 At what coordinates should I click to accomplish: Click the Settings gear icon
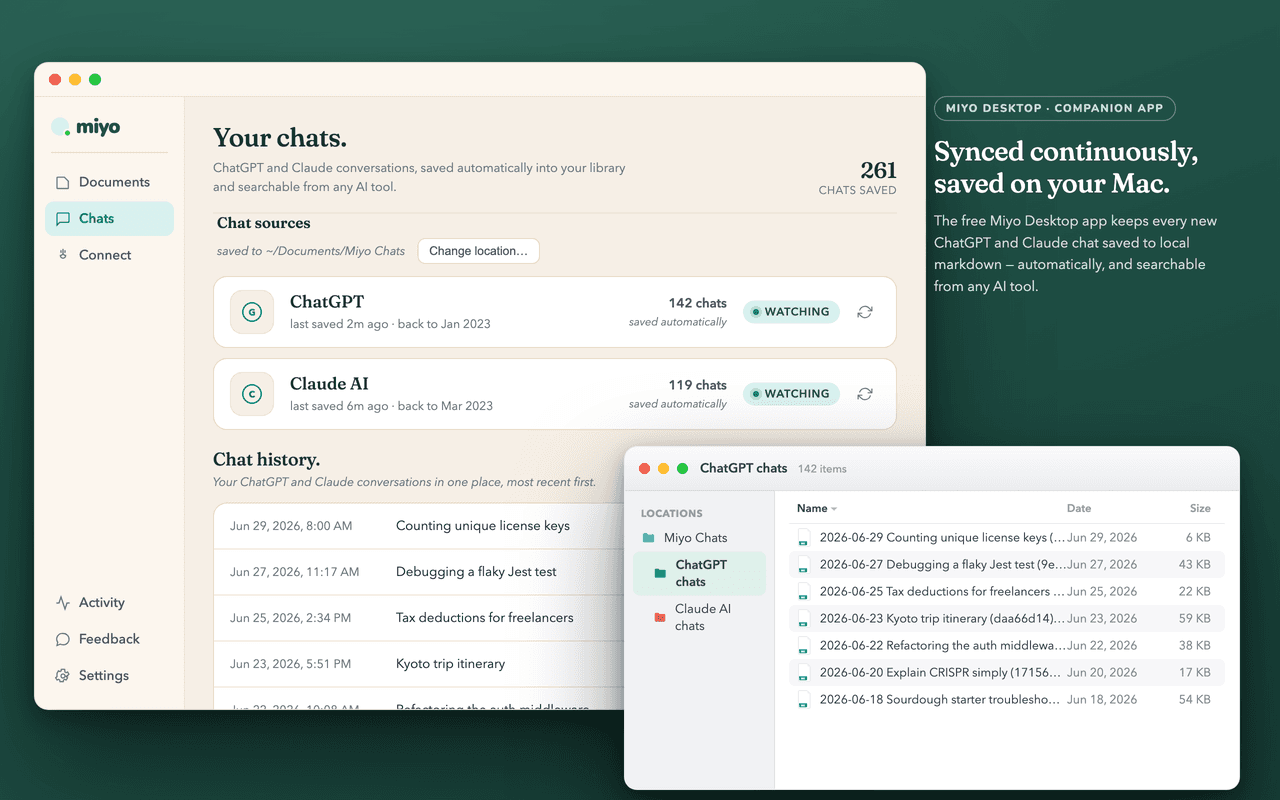[62, 675]
